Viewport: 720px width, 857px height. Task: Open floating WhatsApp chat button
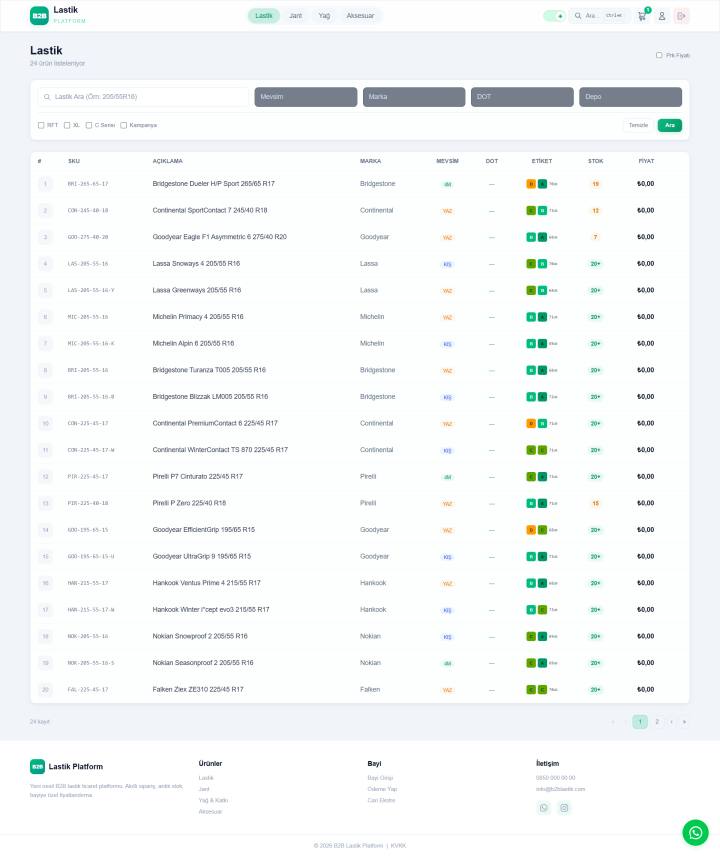pyautogui.click(x=695, y=832)
